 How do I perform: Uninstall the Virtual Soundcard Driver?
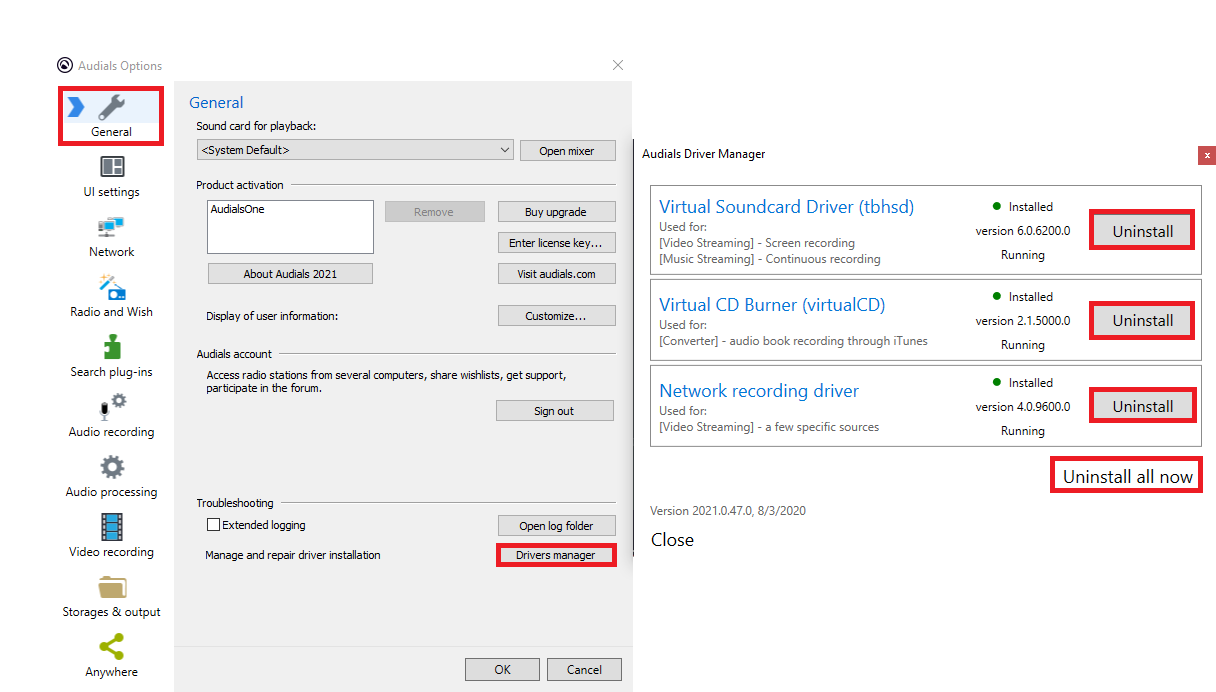1142,231
